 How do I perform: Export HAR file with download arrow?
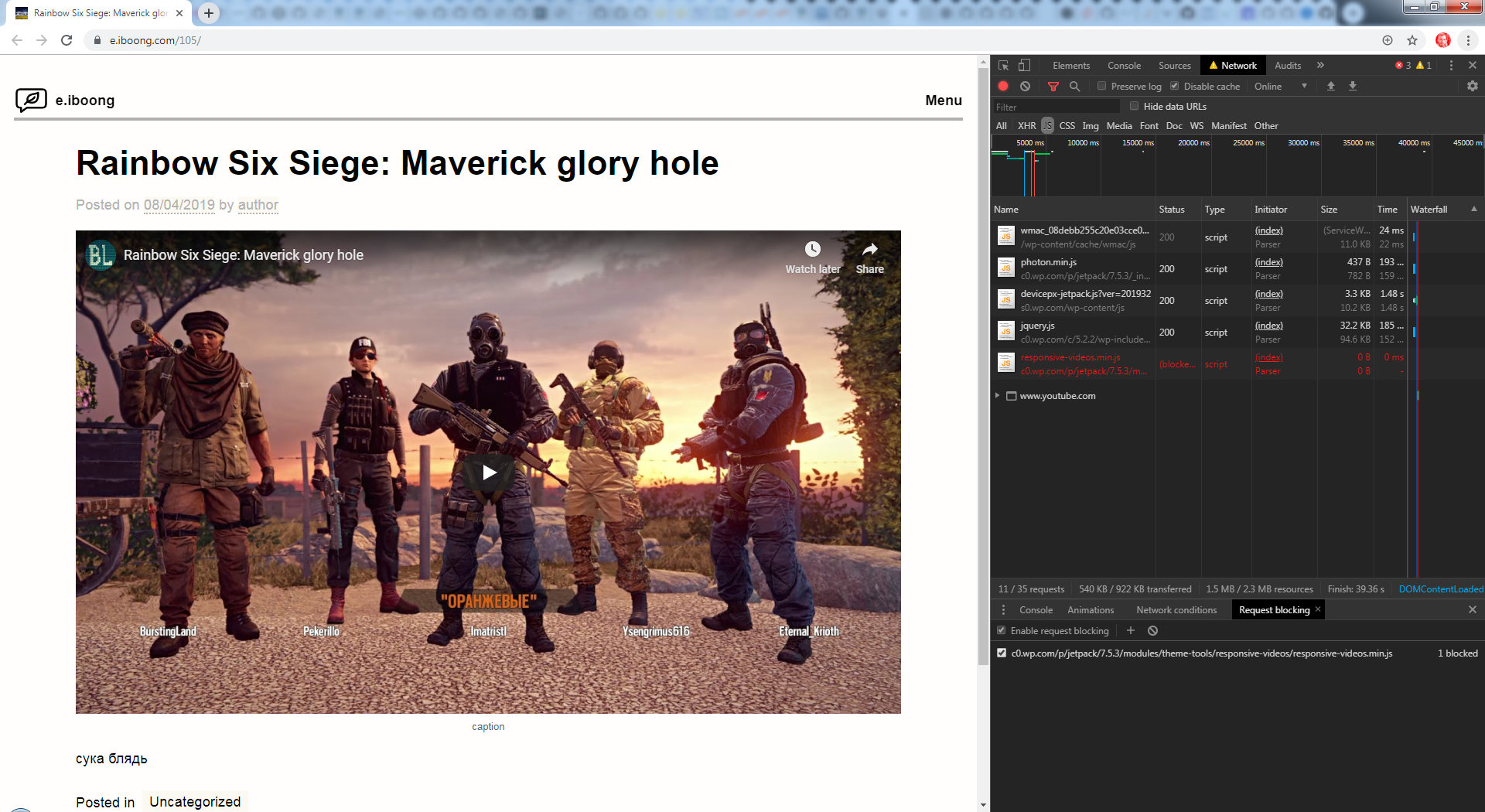[1353, 86]
